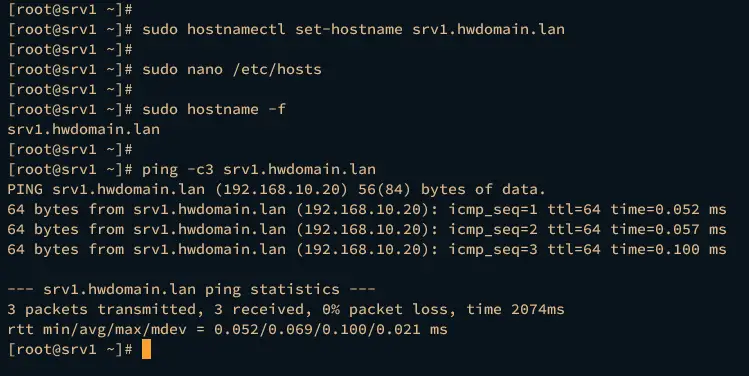Click 'bytes of data.' in PING header

[x=483, y=190]
